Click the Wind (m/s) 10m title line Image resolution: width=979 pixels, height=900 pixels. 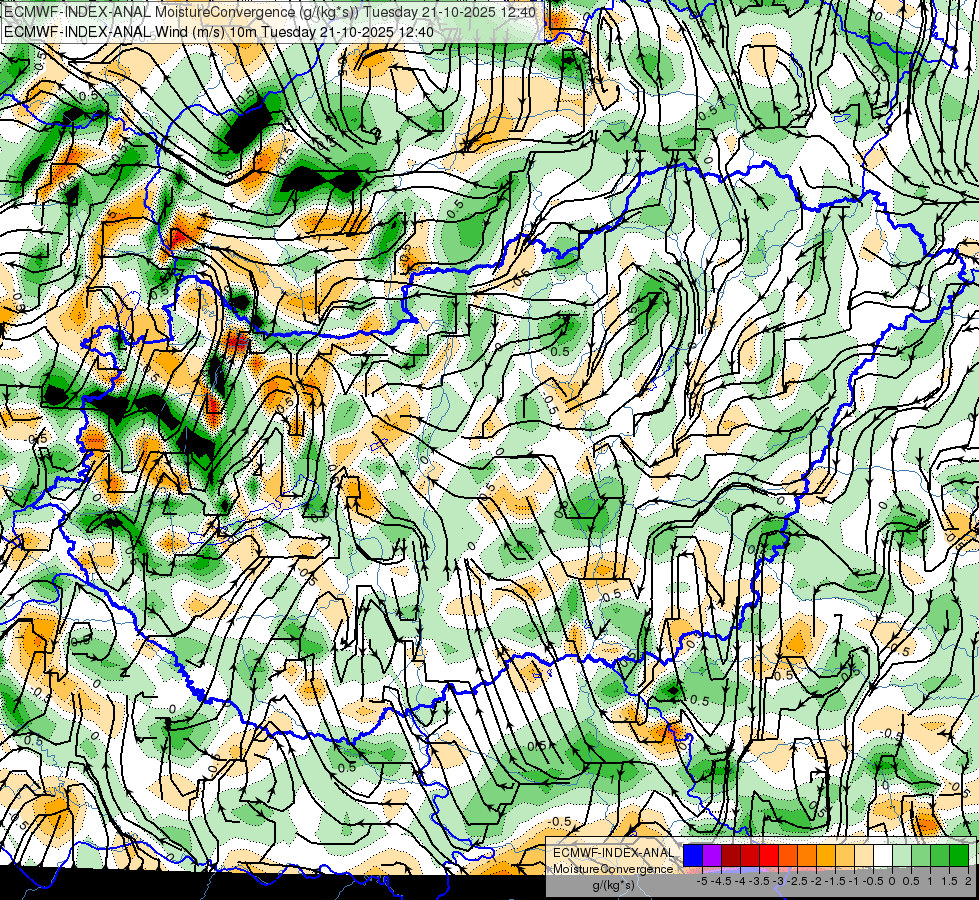219,32
